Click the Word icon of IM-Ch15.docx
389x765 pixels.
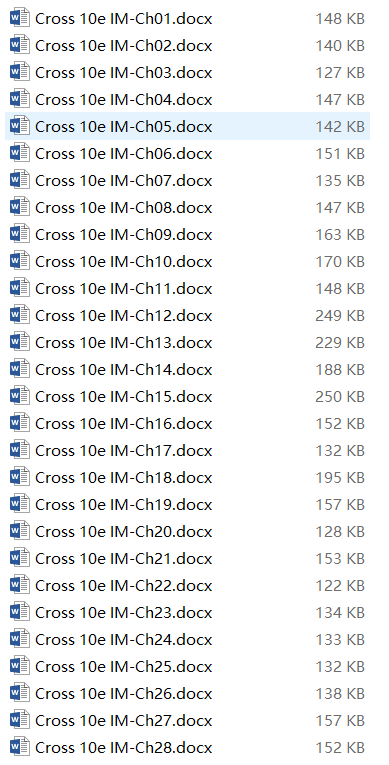point(20,397)
